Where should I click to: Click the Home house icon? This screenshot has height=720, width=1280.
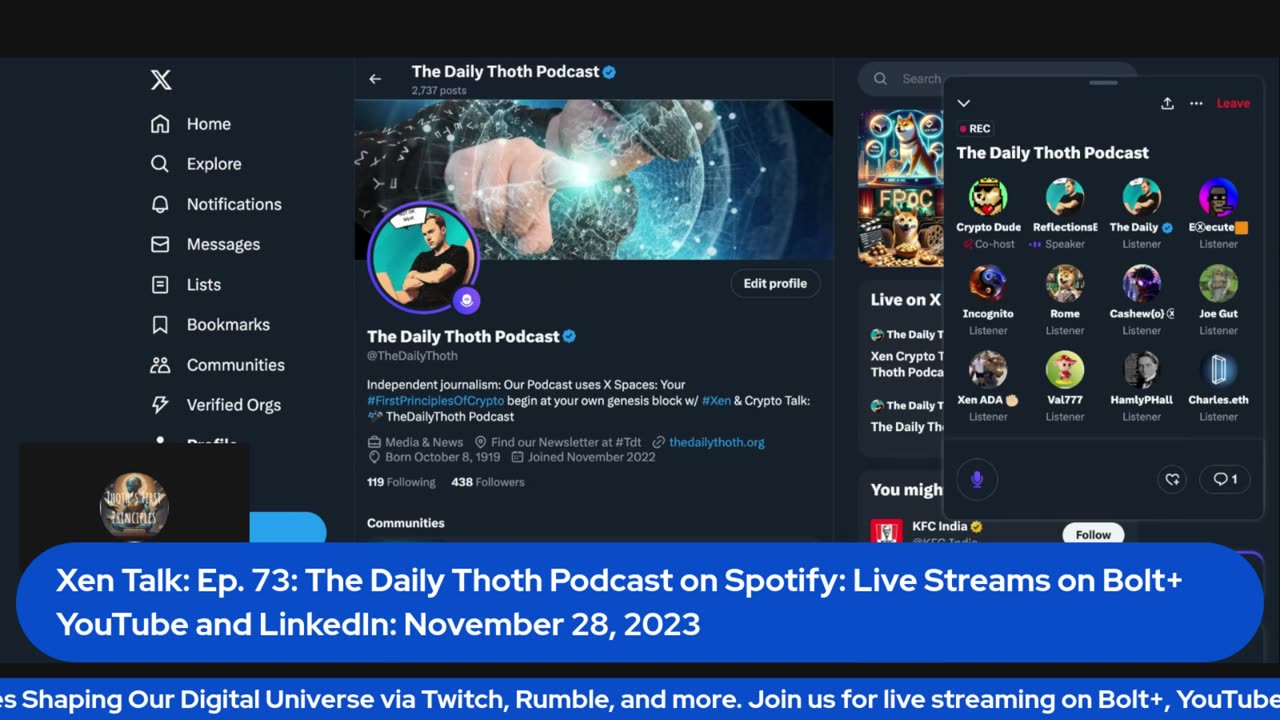(160, 124)
